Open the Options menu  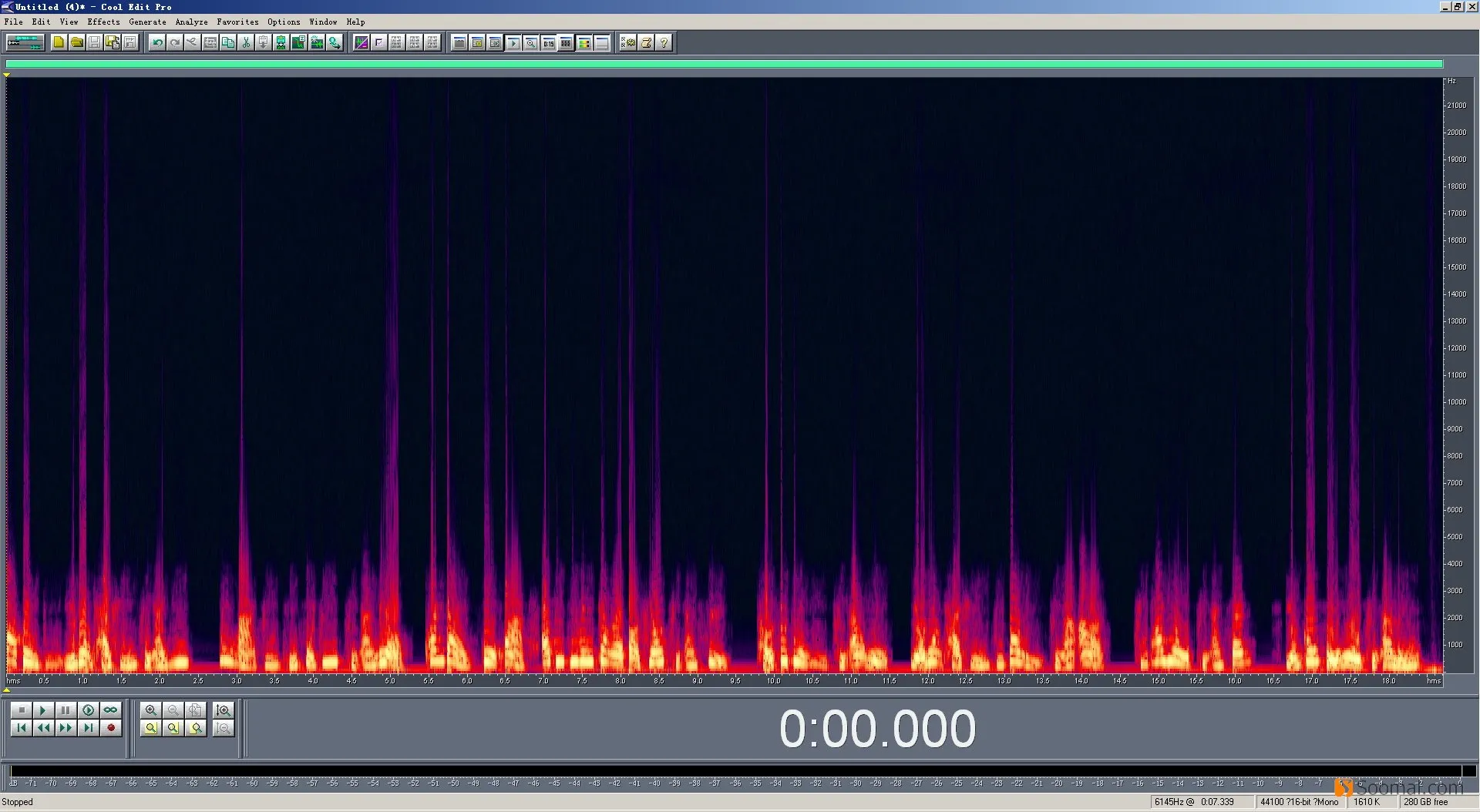pos(284,22)
